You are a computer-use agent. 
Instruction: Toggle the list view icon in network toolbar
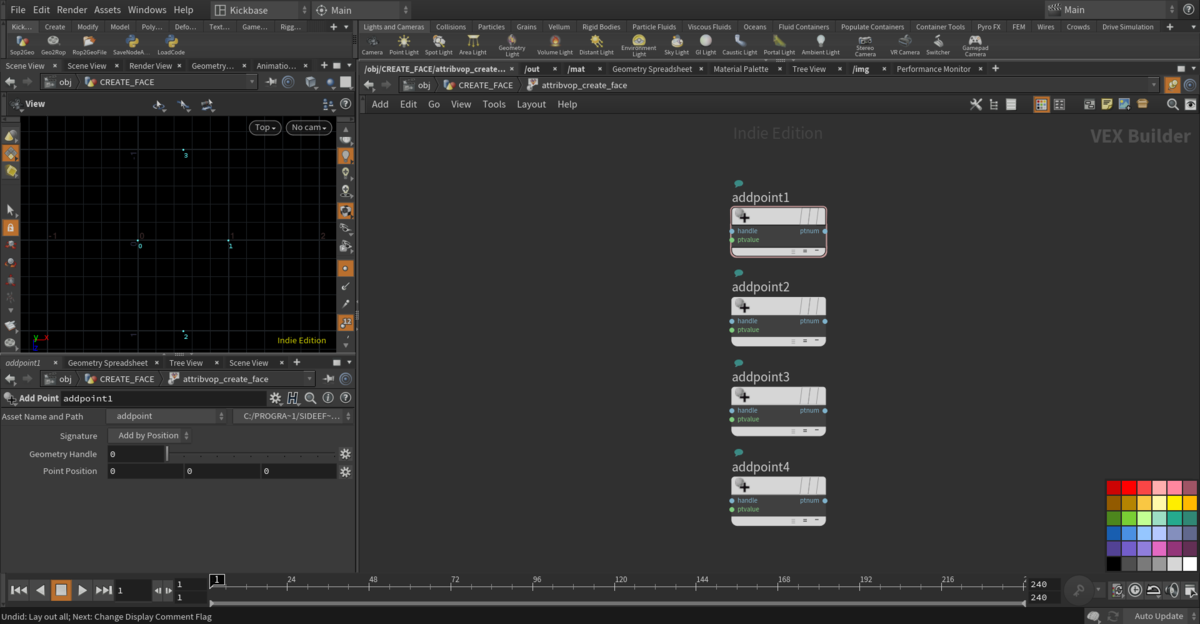tap(1011, 104)
